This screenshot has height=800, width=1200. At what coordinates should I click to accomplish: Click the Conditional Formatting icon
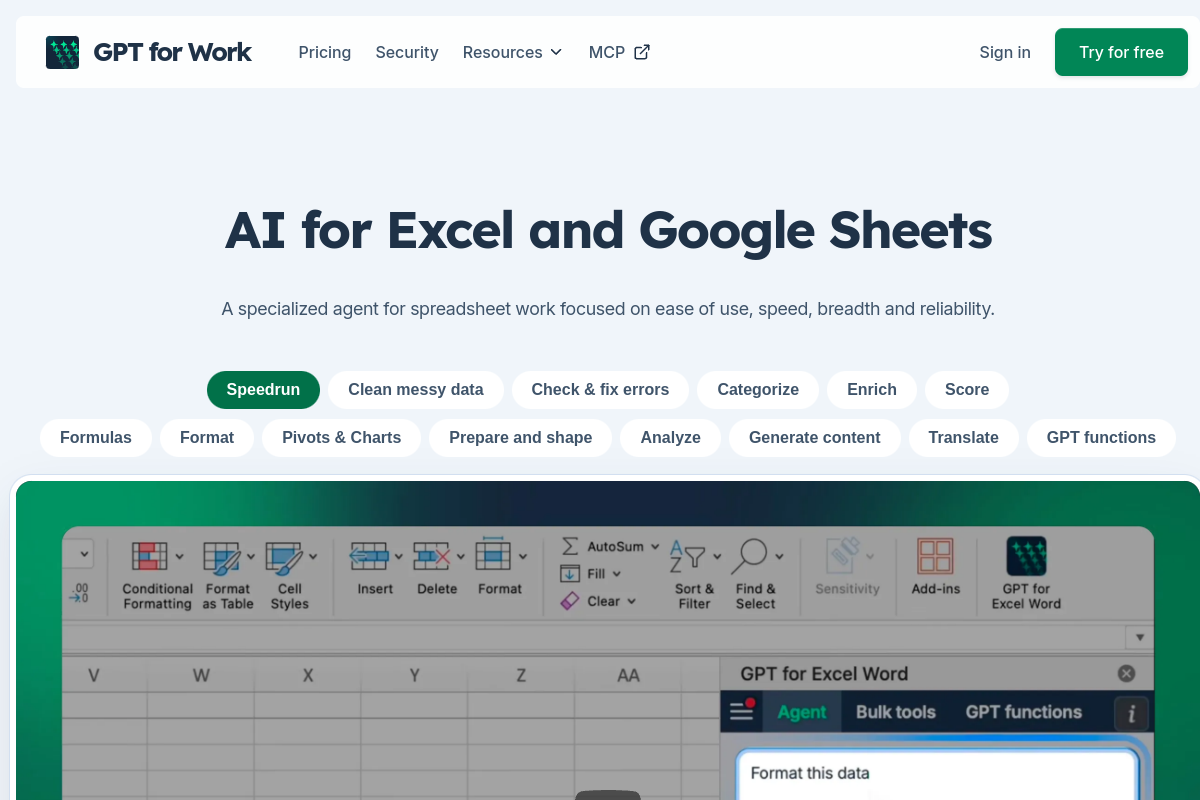point(150,556)
